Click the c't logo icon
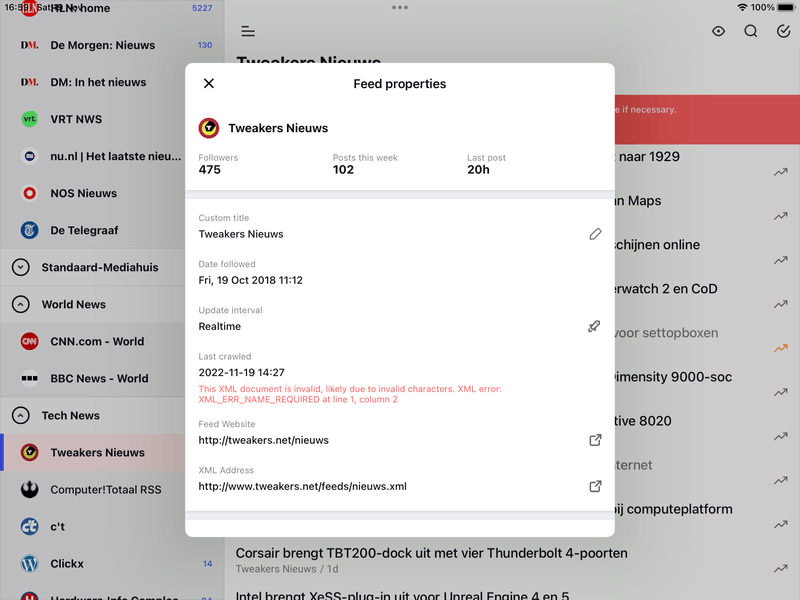The height and width of the screenshot is (600, 800). click(30, 527)
